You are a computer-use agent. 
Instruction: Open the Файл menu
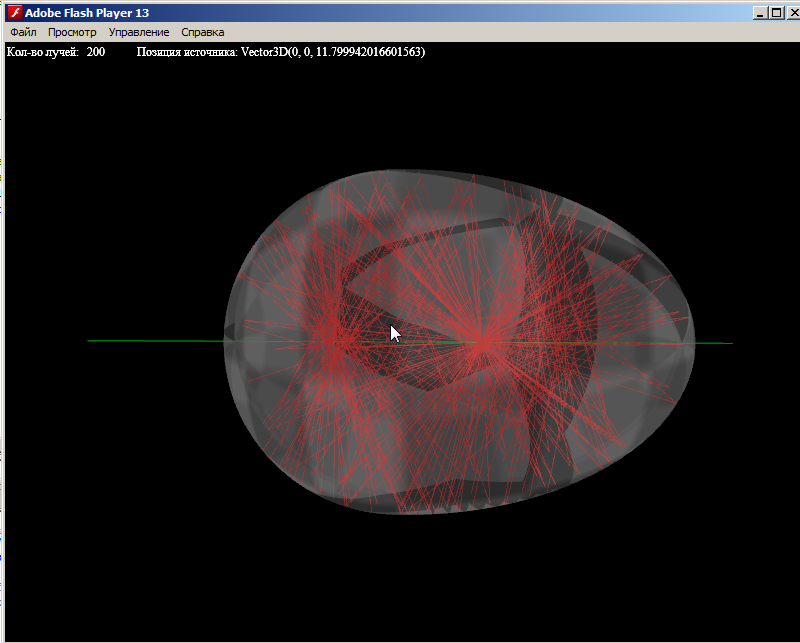pyautogui.click(x=23, y=32)
